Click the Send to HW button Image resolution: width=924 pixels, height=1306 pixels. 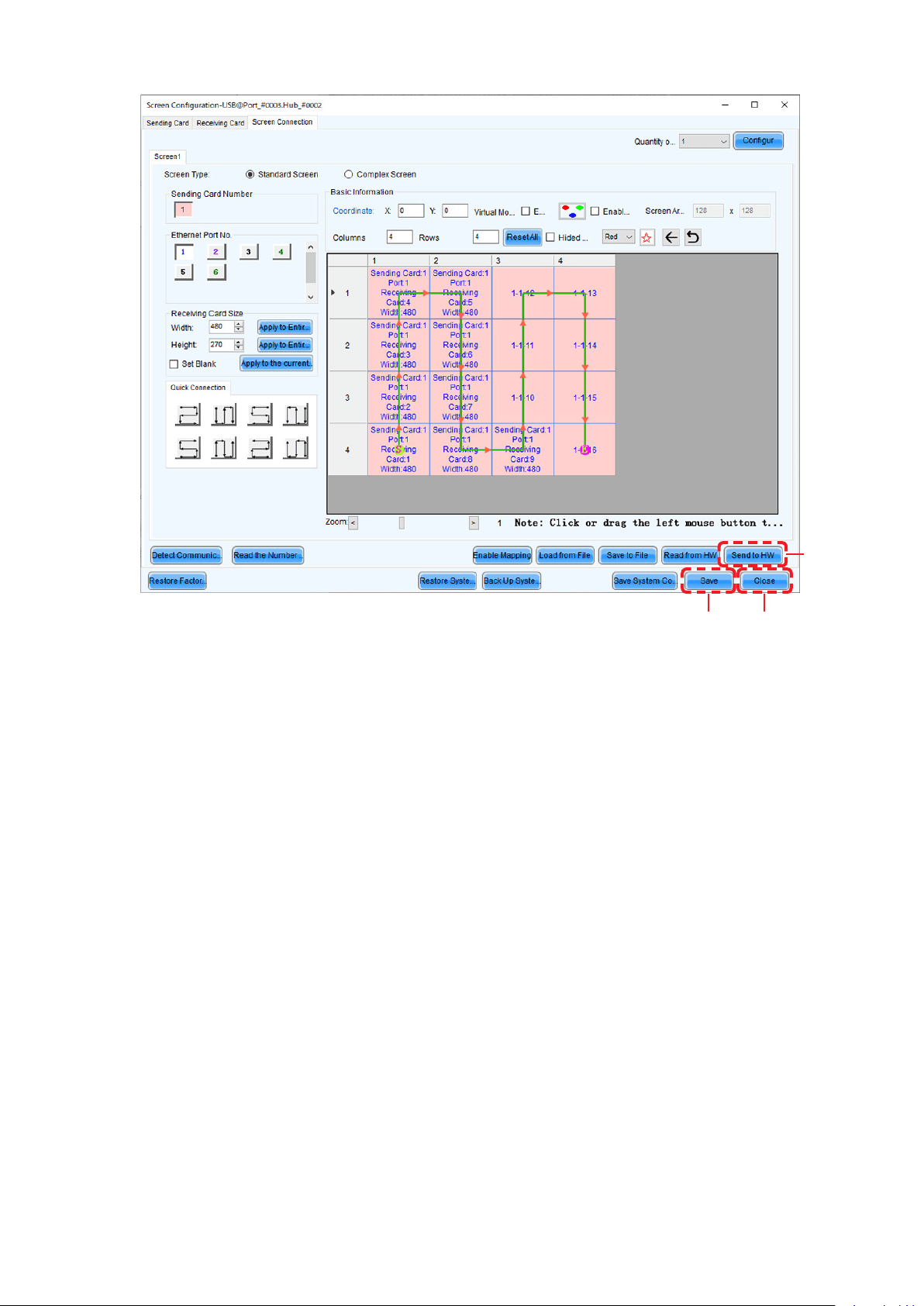[x=753, y=555]
